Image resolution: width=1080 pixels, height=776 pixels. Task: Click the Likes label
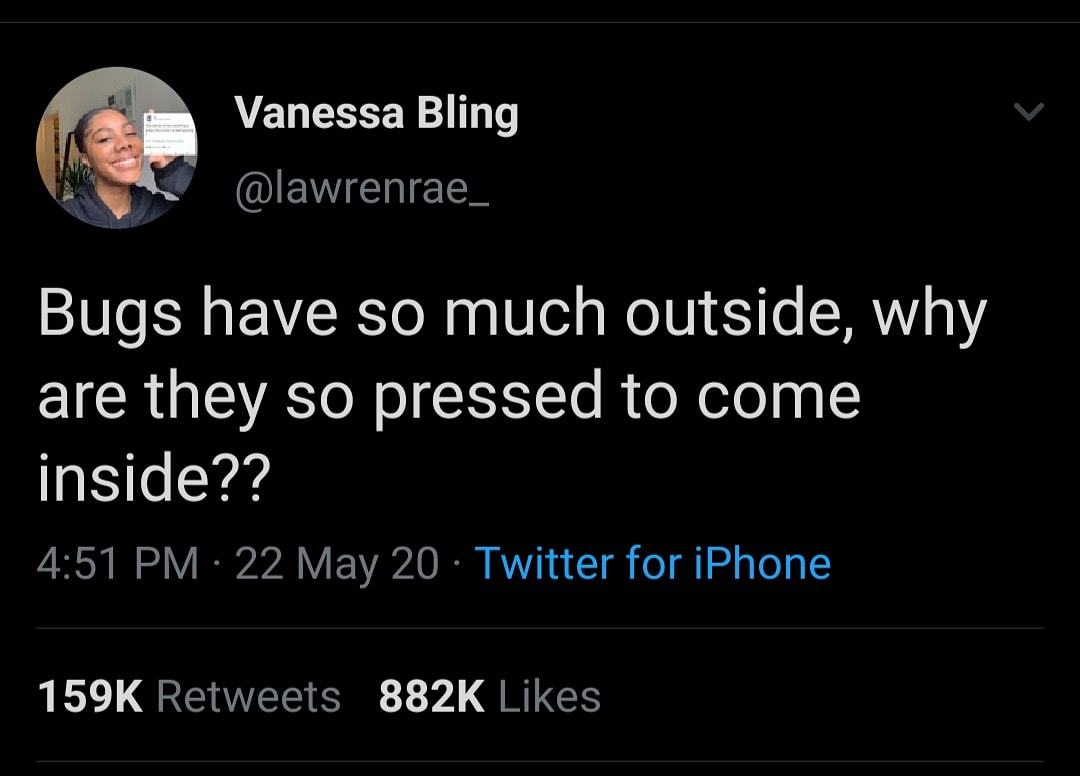[549, 697]
